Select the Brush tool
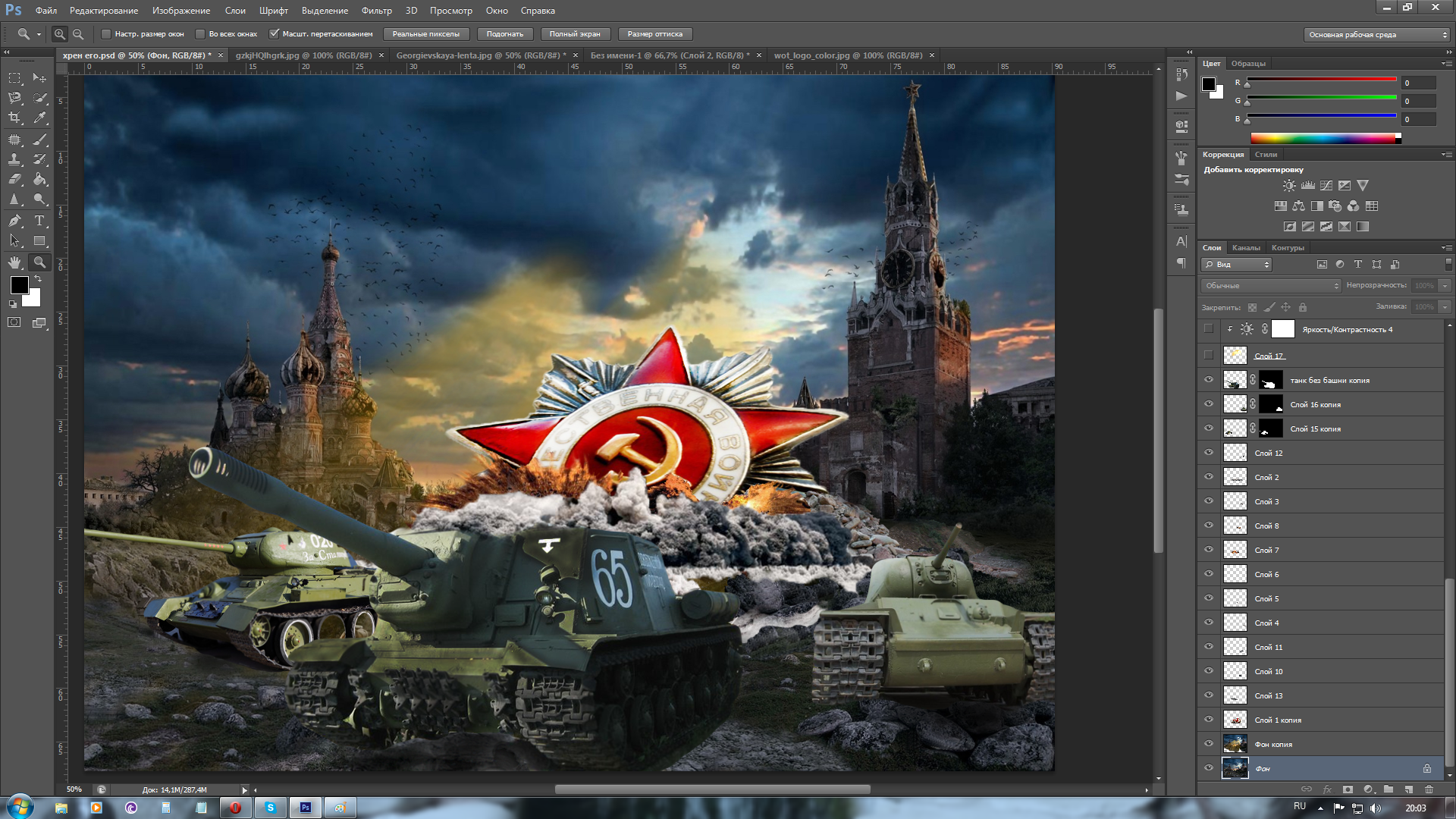 tap(39, 140)
